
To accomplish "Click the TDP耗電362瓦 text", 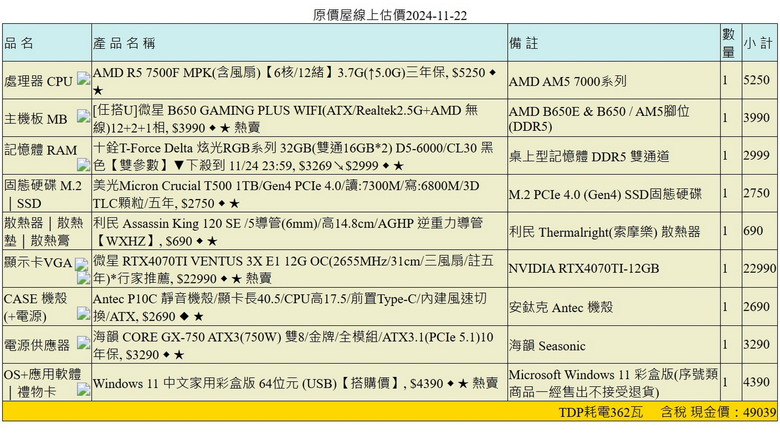I will tap(601, 412).
